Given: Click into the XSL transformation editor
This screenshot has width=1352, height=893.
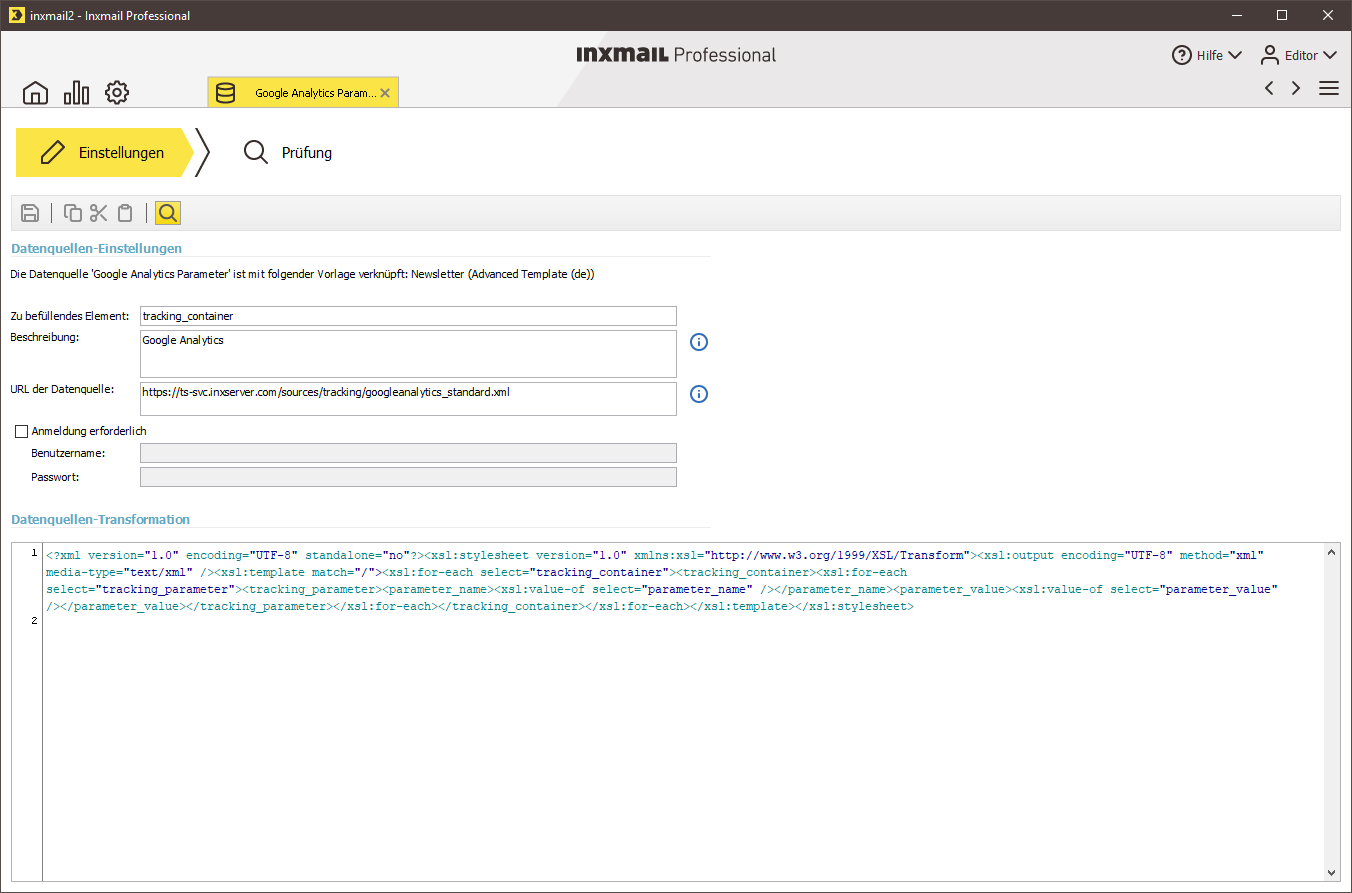Looking at the screenshot, I should pyautogui.click(x=682, y=712).
